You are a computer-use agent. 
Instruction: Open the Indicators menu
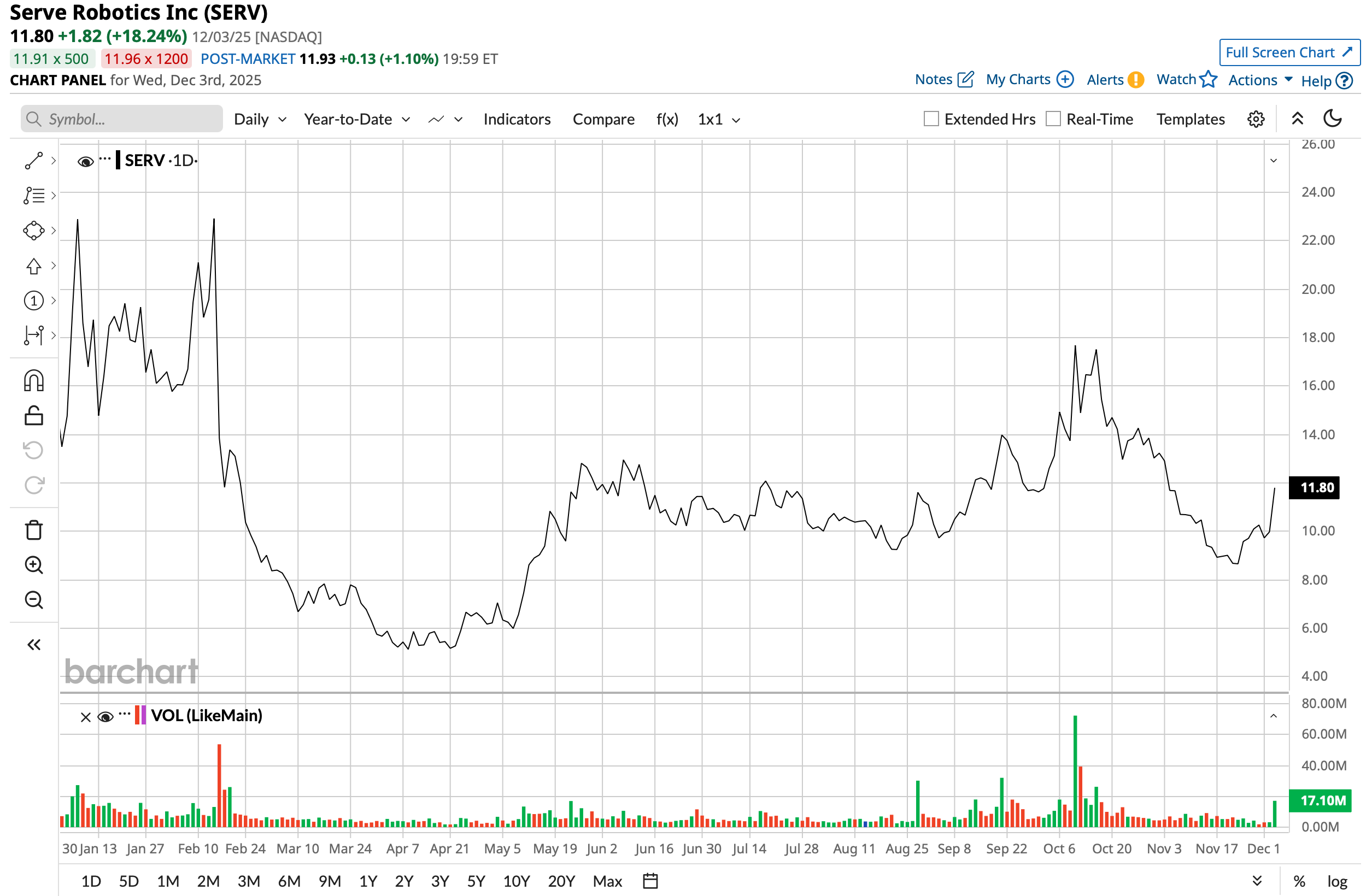pyautogui.click(x=517, y=119)
